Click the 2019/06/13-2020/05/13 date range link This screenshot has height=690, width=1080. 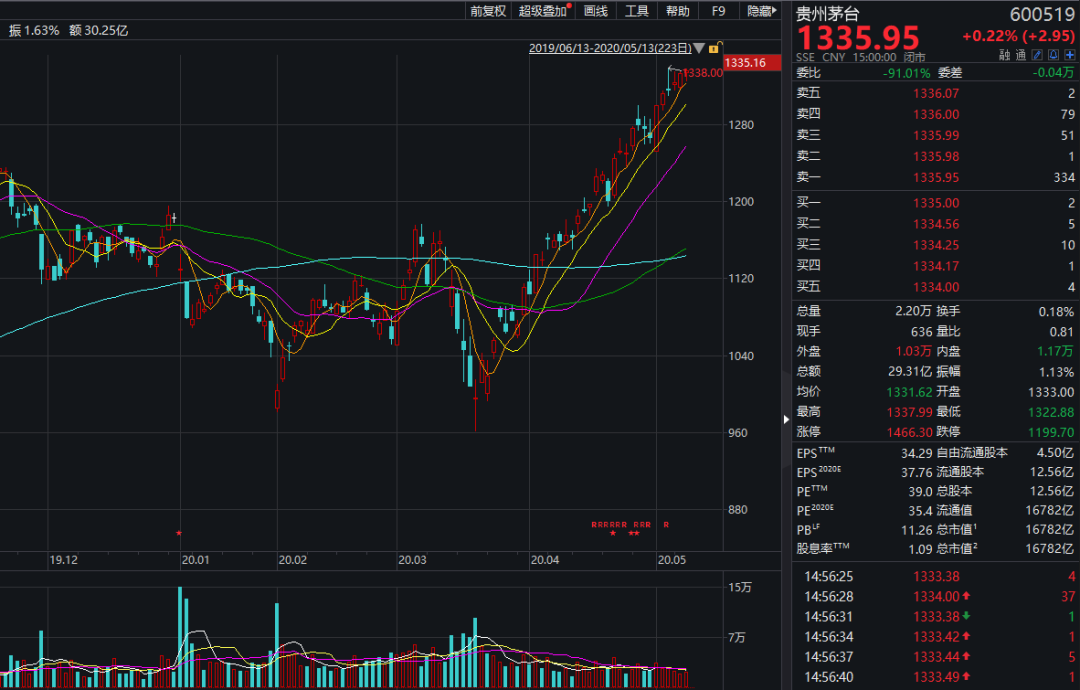[610, 48]
